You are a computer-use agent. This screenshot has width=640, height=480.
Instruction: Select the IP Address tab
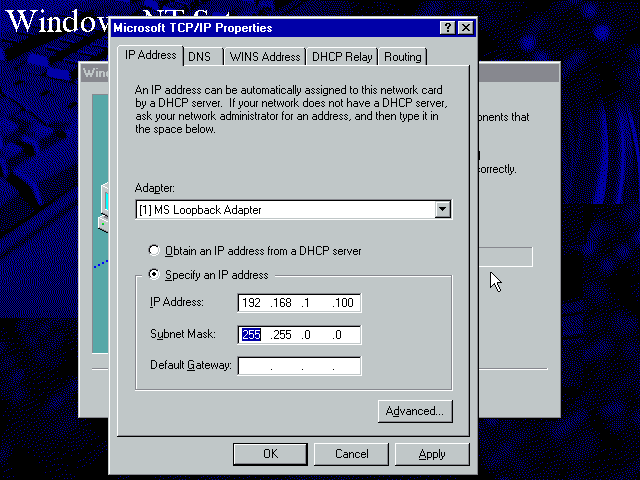[x=150, y=55]
